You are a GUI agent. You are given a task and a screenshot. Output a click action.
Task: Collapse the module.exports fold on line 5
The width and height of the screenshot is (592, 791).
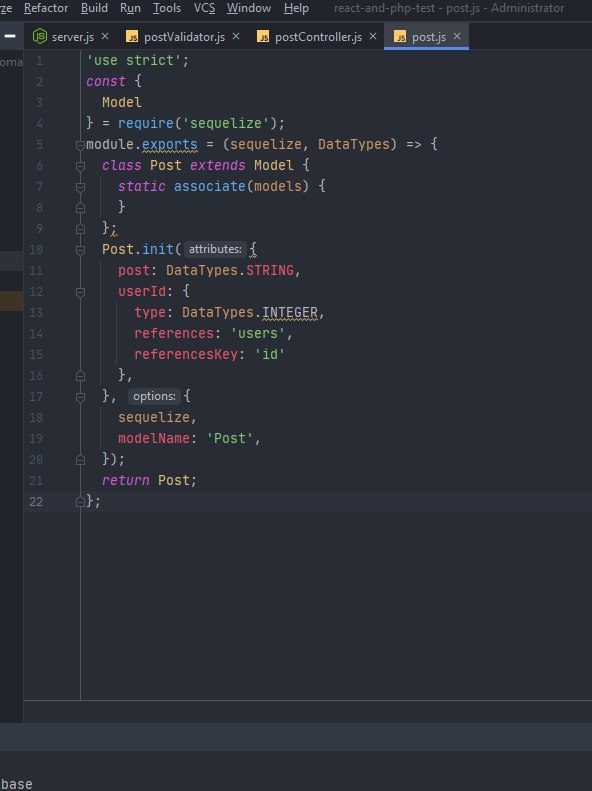point(80,145)
